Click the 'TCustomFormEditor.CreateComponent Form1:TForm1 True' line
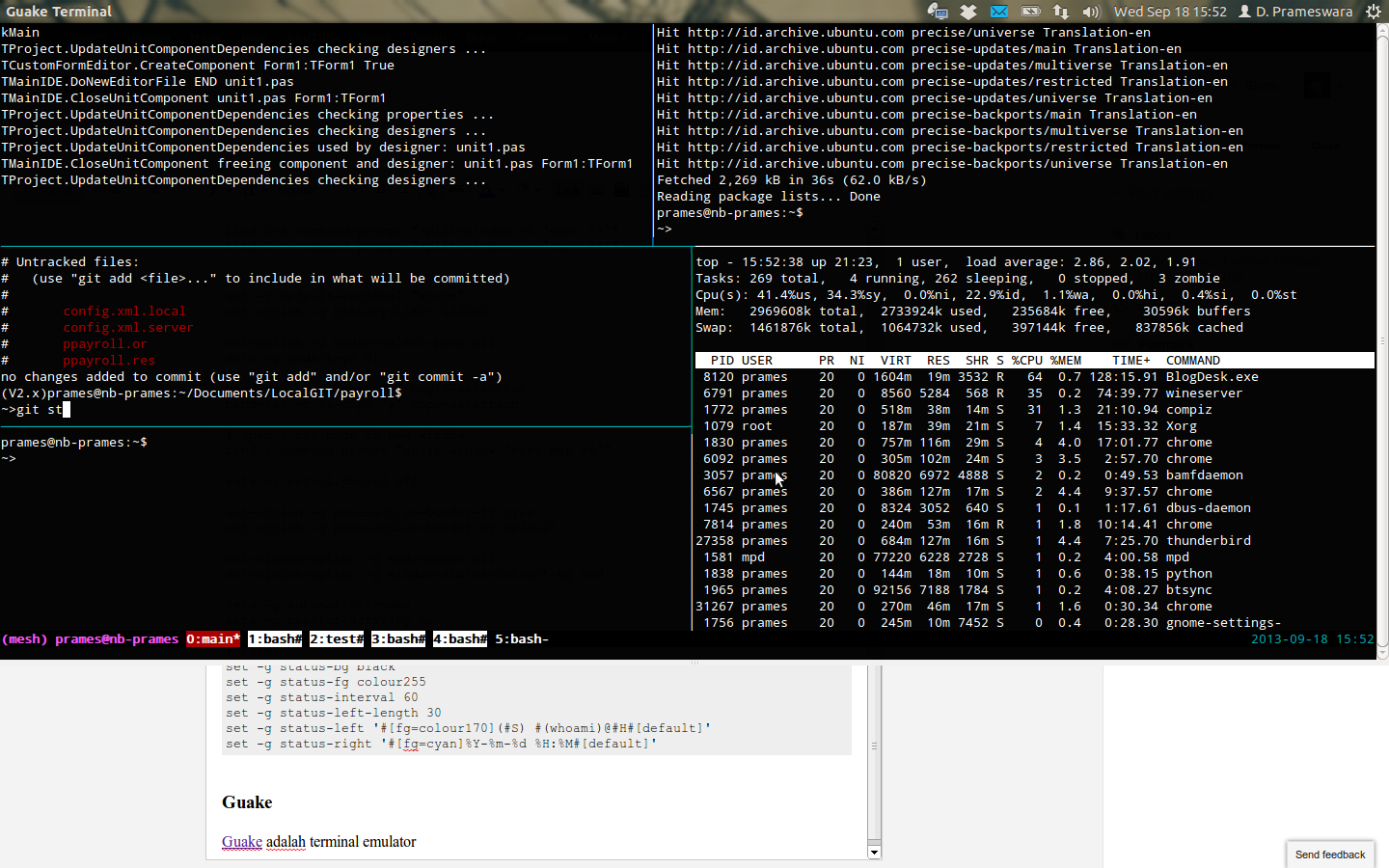This screenshot has width=1389, height=868. coord(198,66)
